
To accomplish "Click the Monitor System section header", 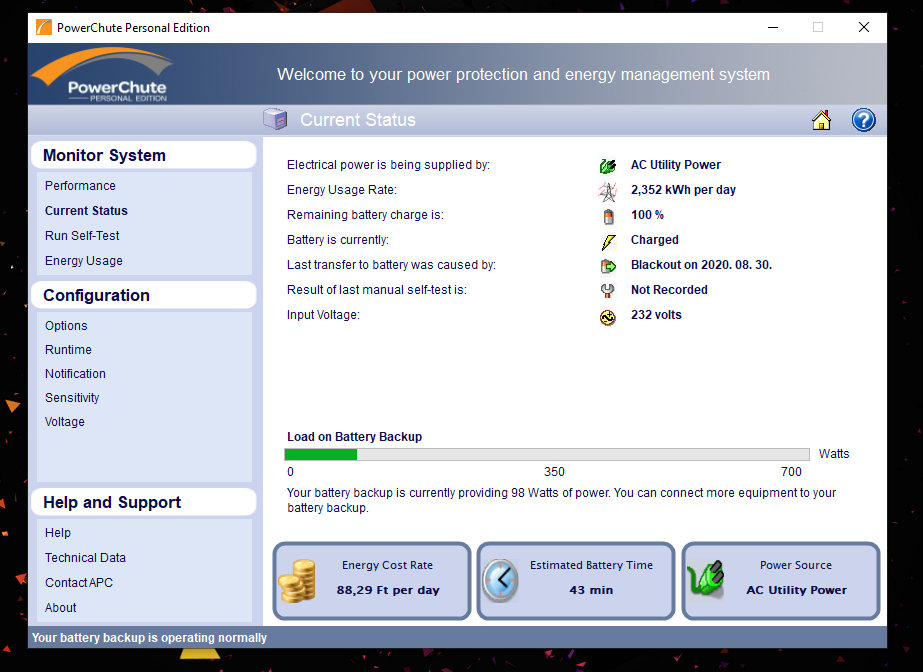I will [144, 155].
